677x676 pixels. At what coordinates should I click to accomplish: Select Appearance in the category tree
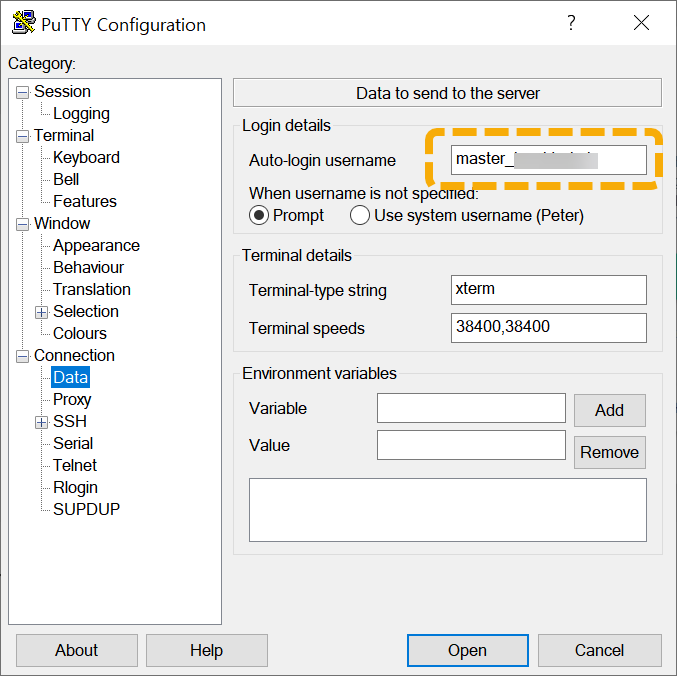pos(96,246)
